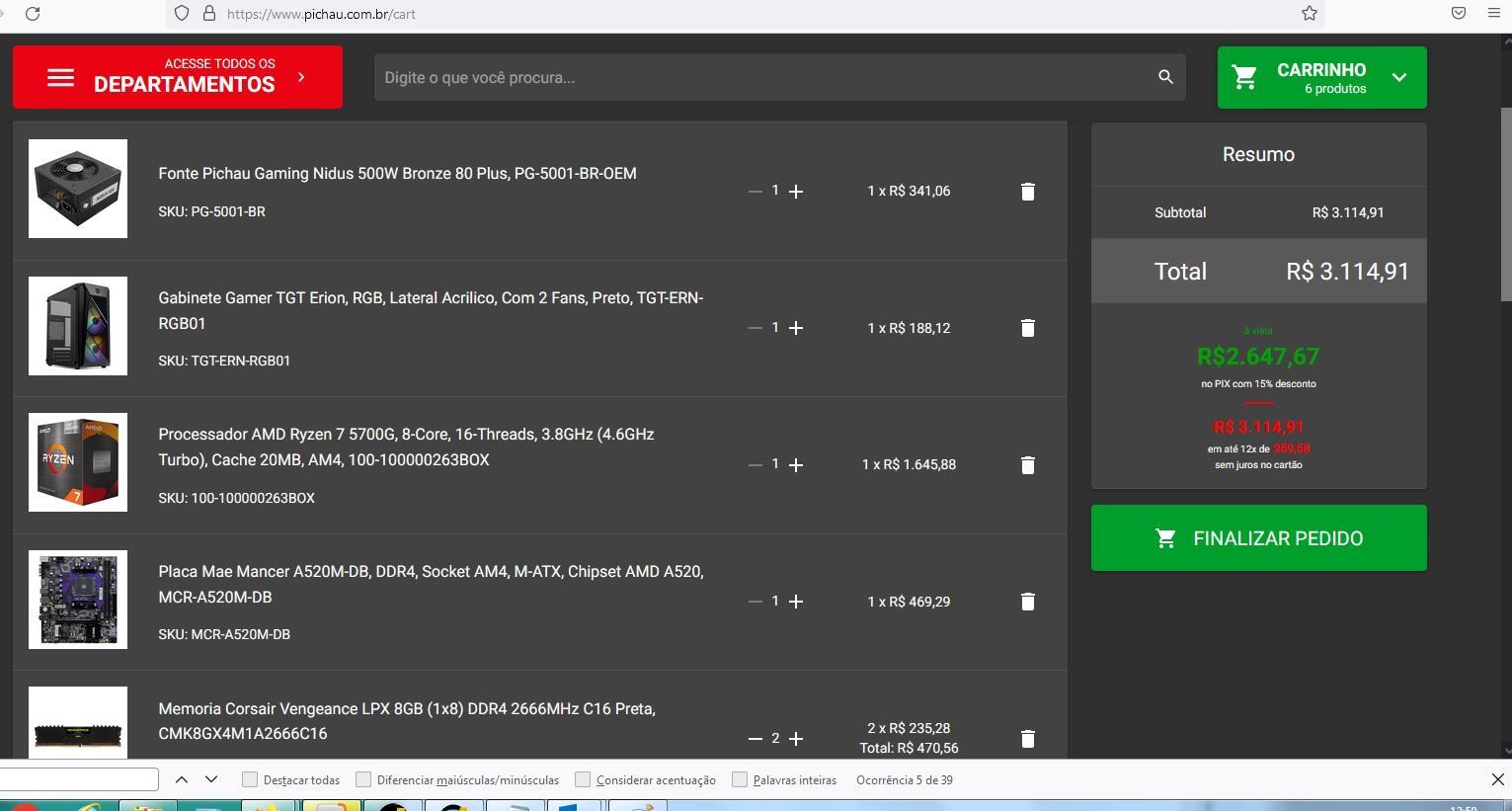Remove Ryzen 7 5700G with trash icon

coord(1027,464)
